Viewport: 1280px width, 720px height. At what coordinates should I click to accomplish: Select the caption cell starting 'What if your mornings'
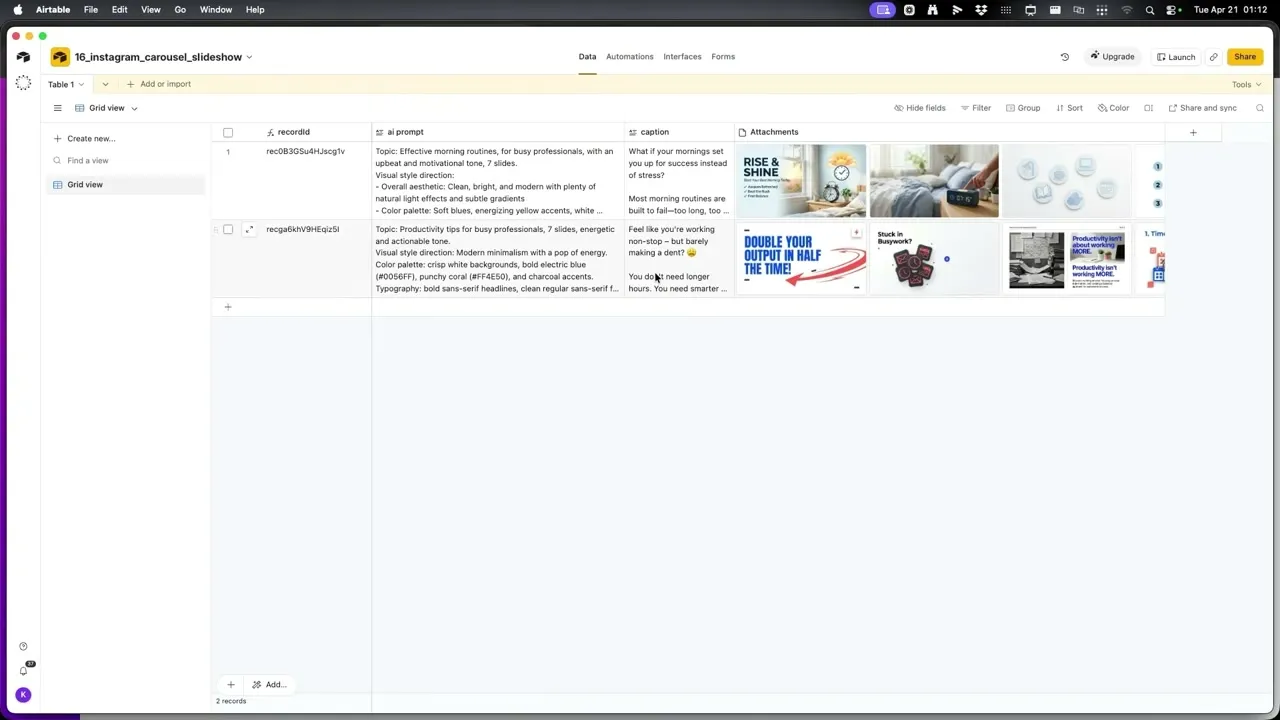(679, 181)
